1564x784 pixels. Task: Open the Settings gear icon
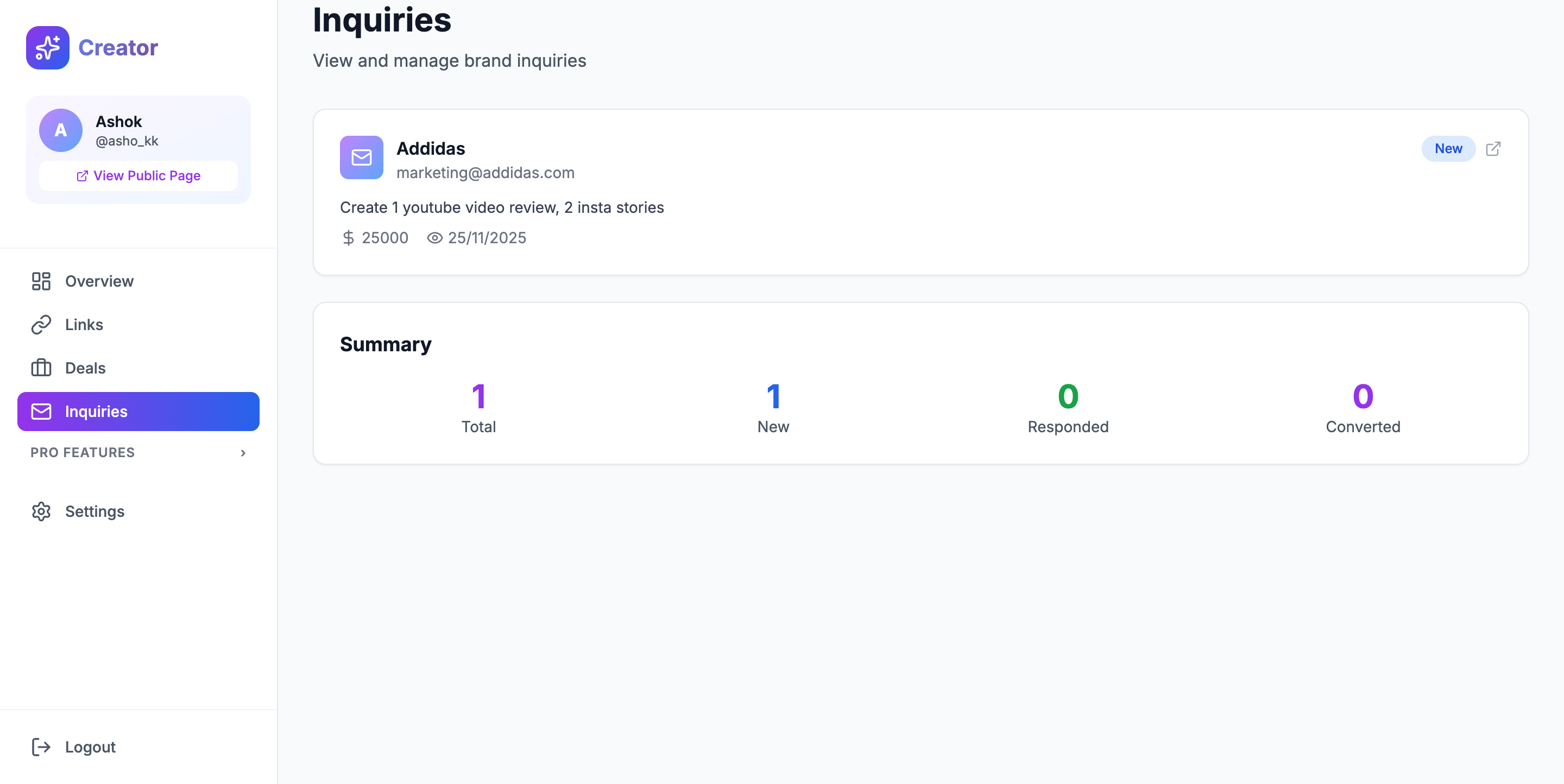(x=41, y=511)
